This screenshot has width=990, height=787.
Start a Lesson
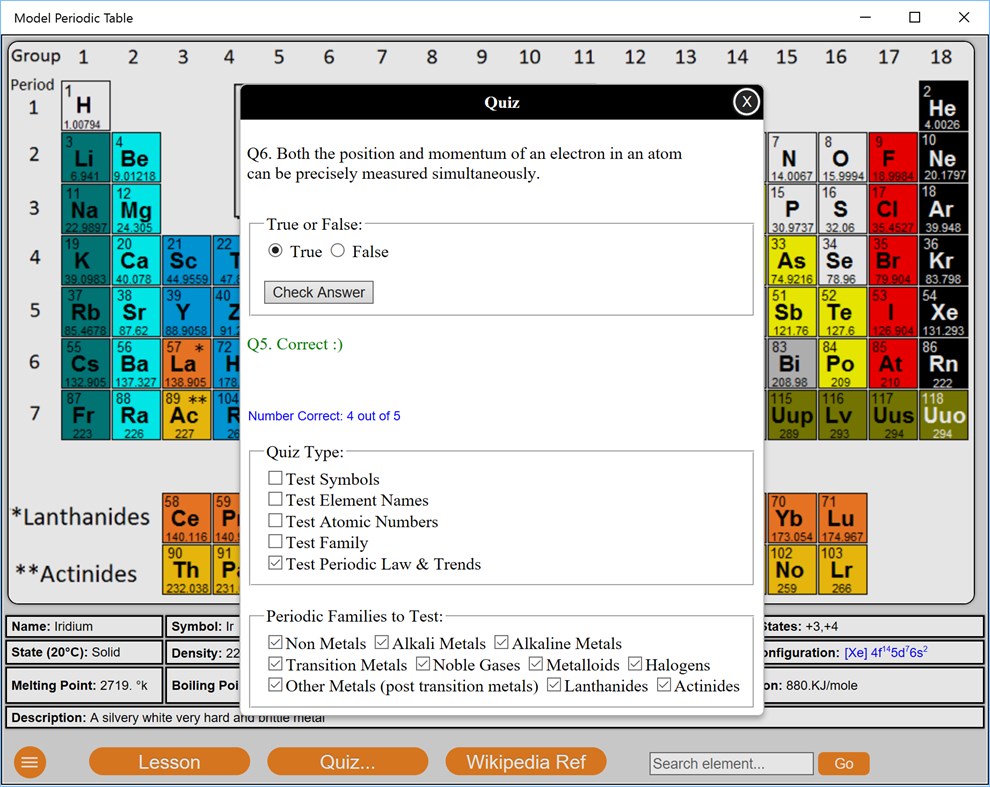click(x=168, y=761)
